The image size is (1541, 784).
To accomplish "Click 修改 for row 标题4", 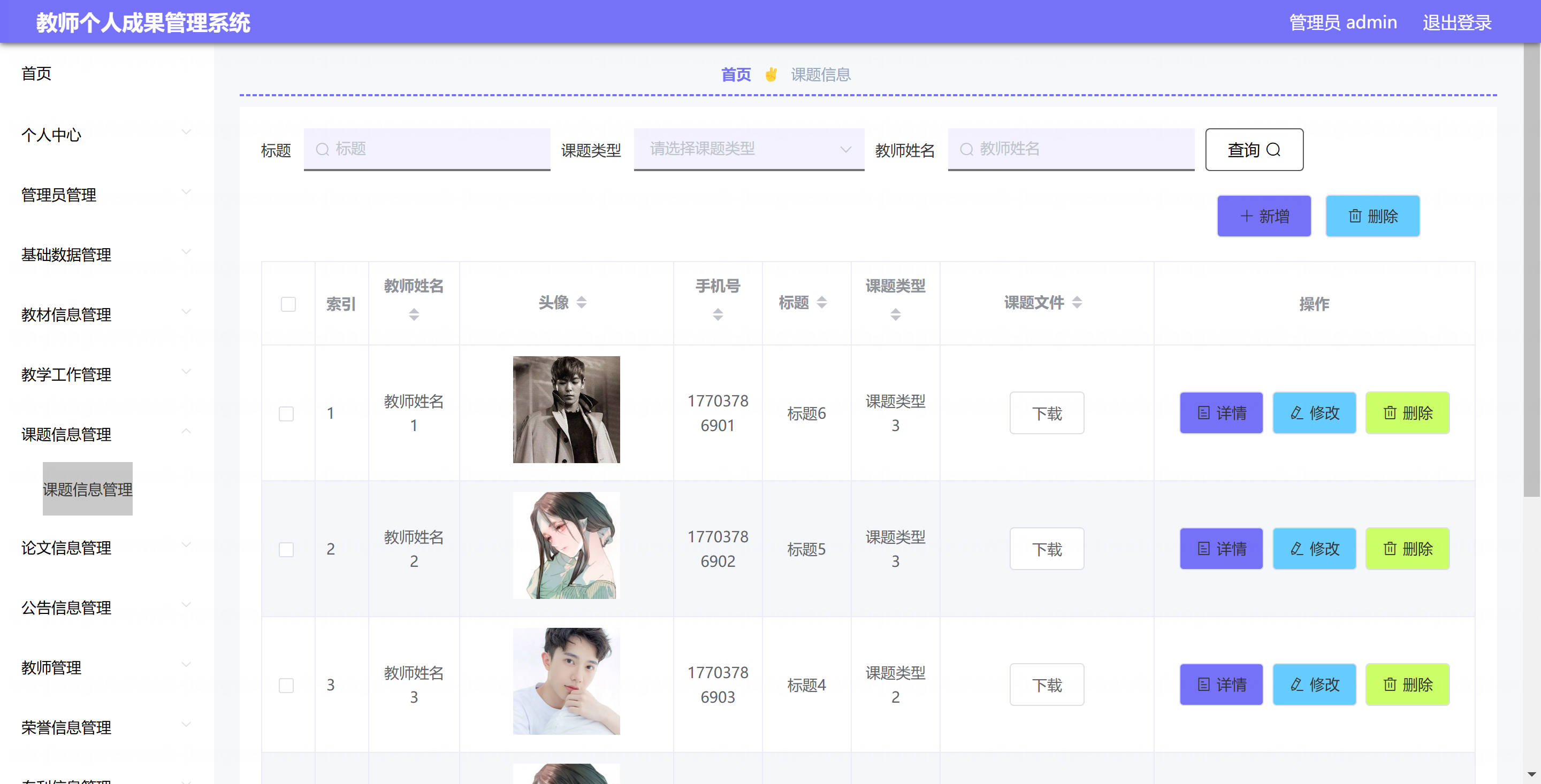I will (1314, 684).
